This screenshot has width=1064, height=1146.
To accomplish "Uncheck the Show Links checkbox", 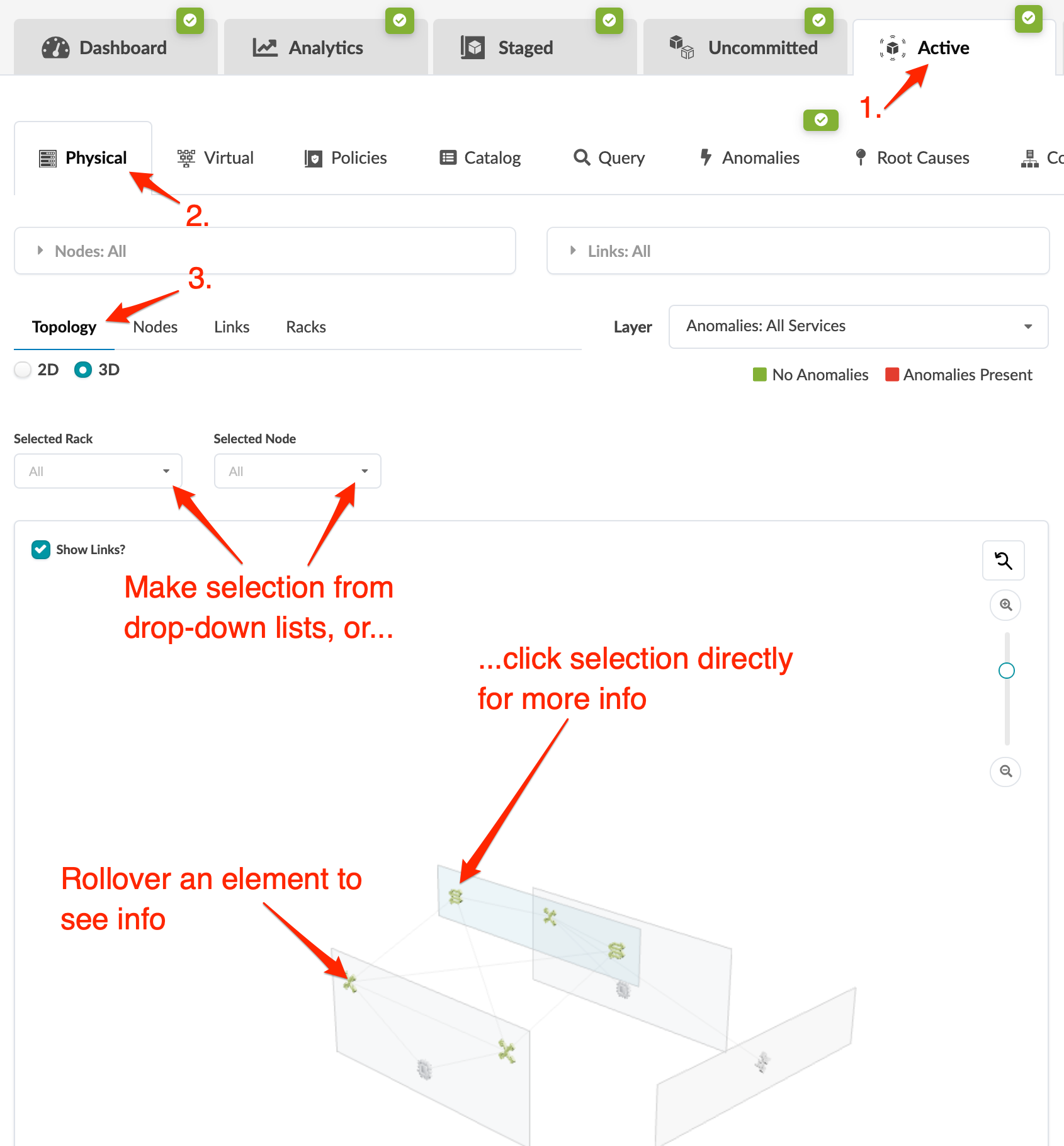I will pos(41,550).
